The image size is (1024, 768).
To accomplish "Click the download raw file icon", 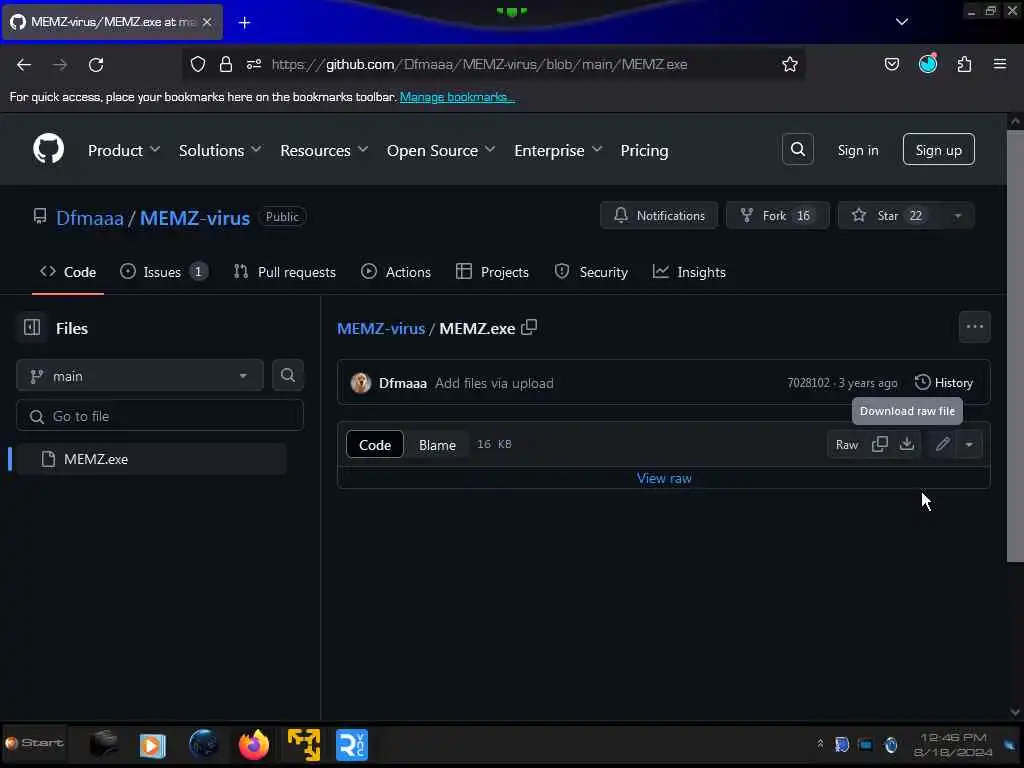I will 906,445.
